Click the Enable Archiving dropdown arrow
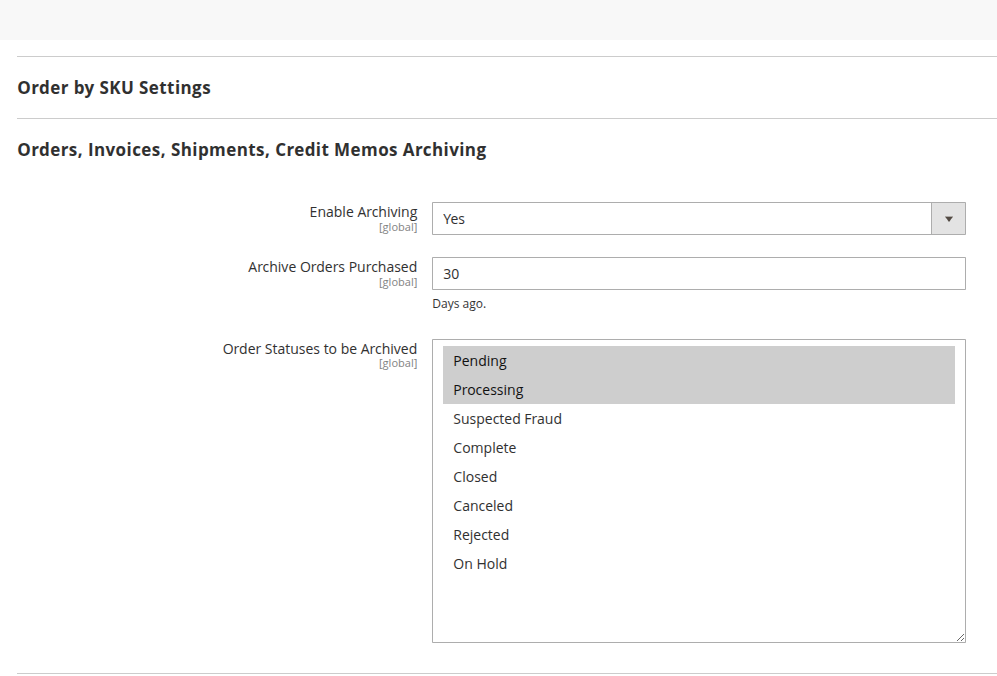The width and height of the screenshot is (997, 676). click(x=948, y=219)
